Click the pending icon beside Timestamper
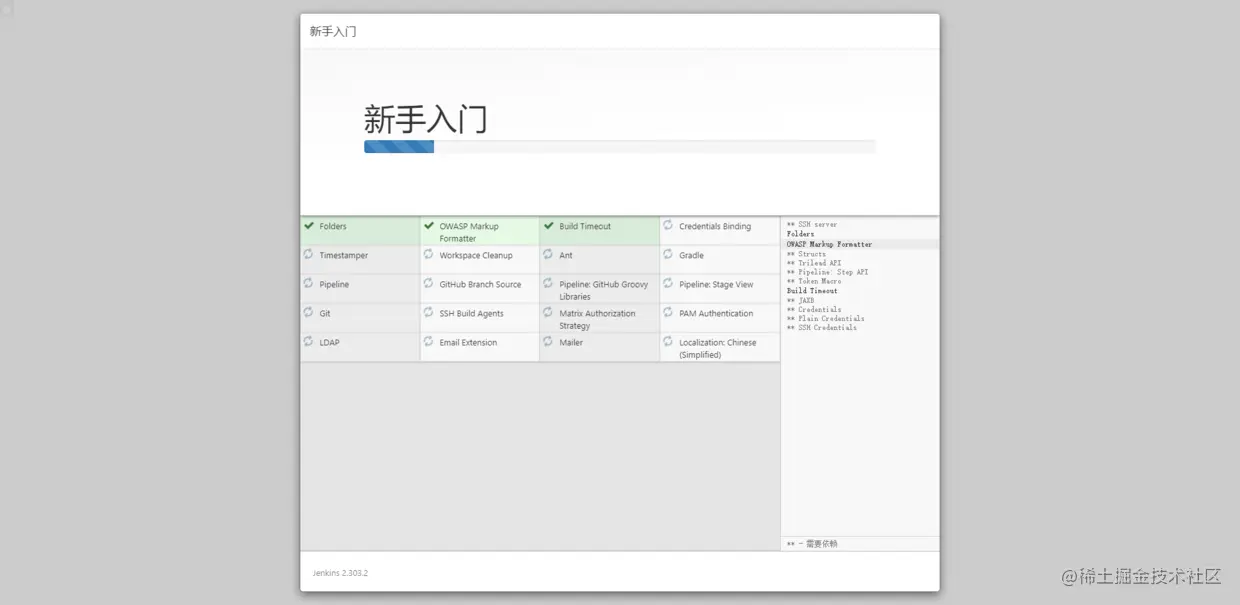 pyautogui.click(x=309, y=255)
